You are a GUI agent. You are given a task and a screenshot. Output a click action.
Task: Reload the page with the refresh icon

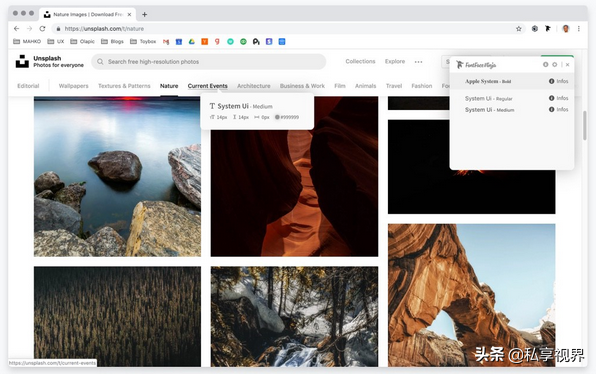(x=42, y=29)
